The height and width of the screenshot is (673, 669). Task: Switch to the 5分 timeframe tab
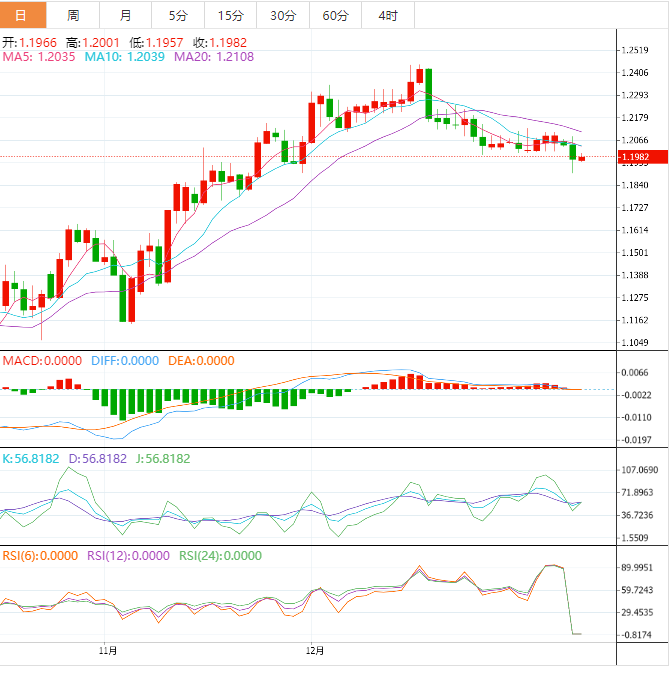coord(177,15)
